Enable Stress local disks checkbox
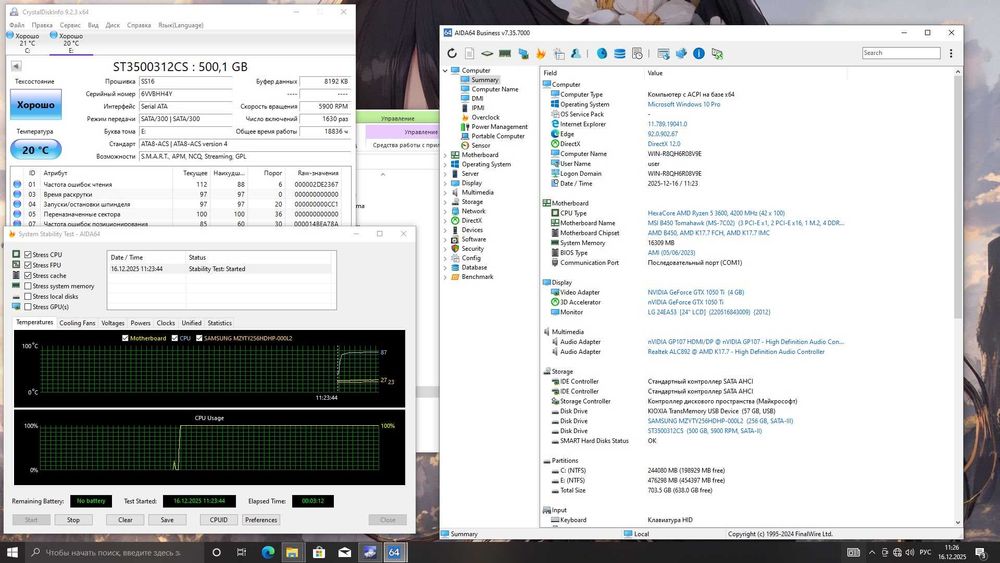The image size is (1000, 563). pos(28,296)
